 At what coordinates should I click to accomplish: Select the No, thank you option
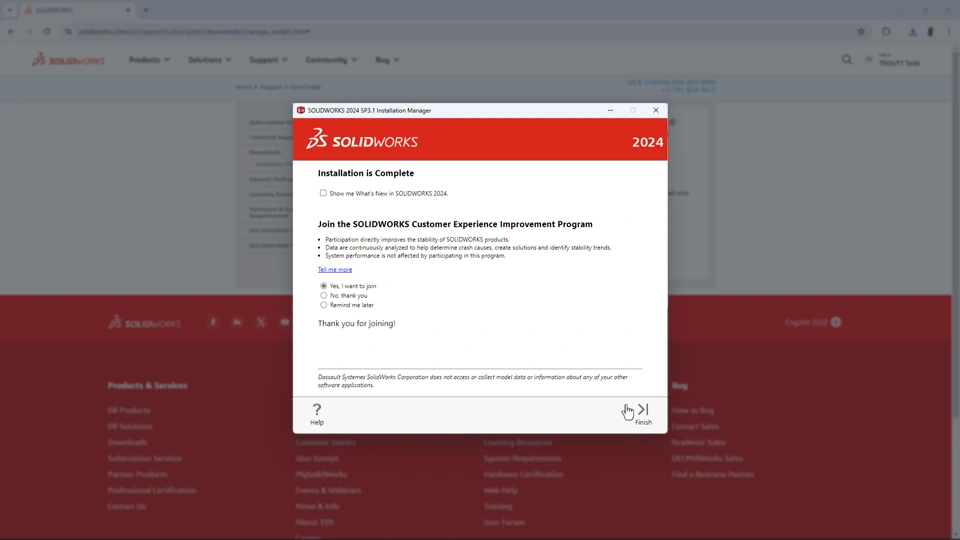pyautogui.click(x=324, y=295)
